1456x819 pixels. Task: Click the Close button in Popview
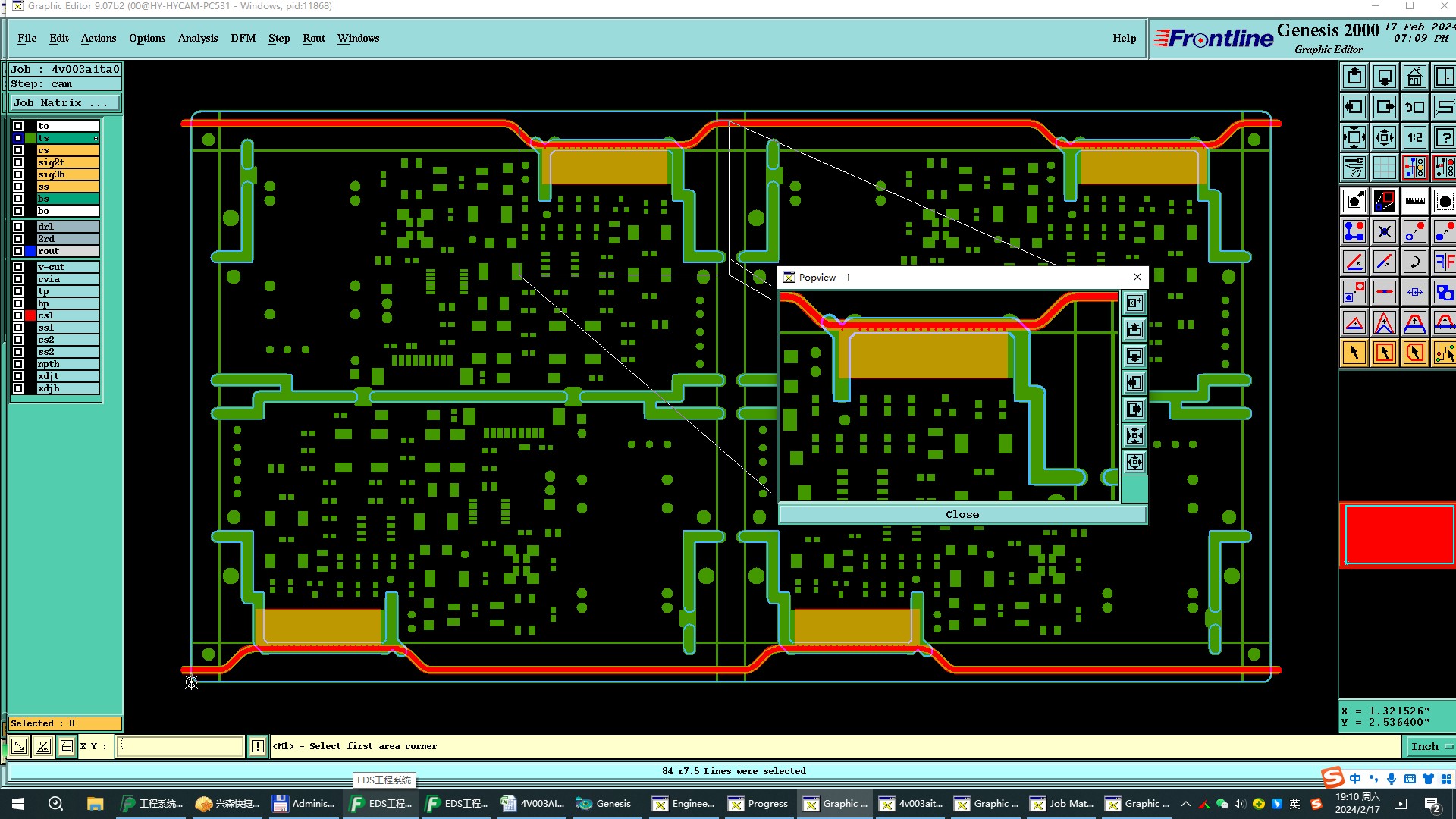(x=962, y=514)
